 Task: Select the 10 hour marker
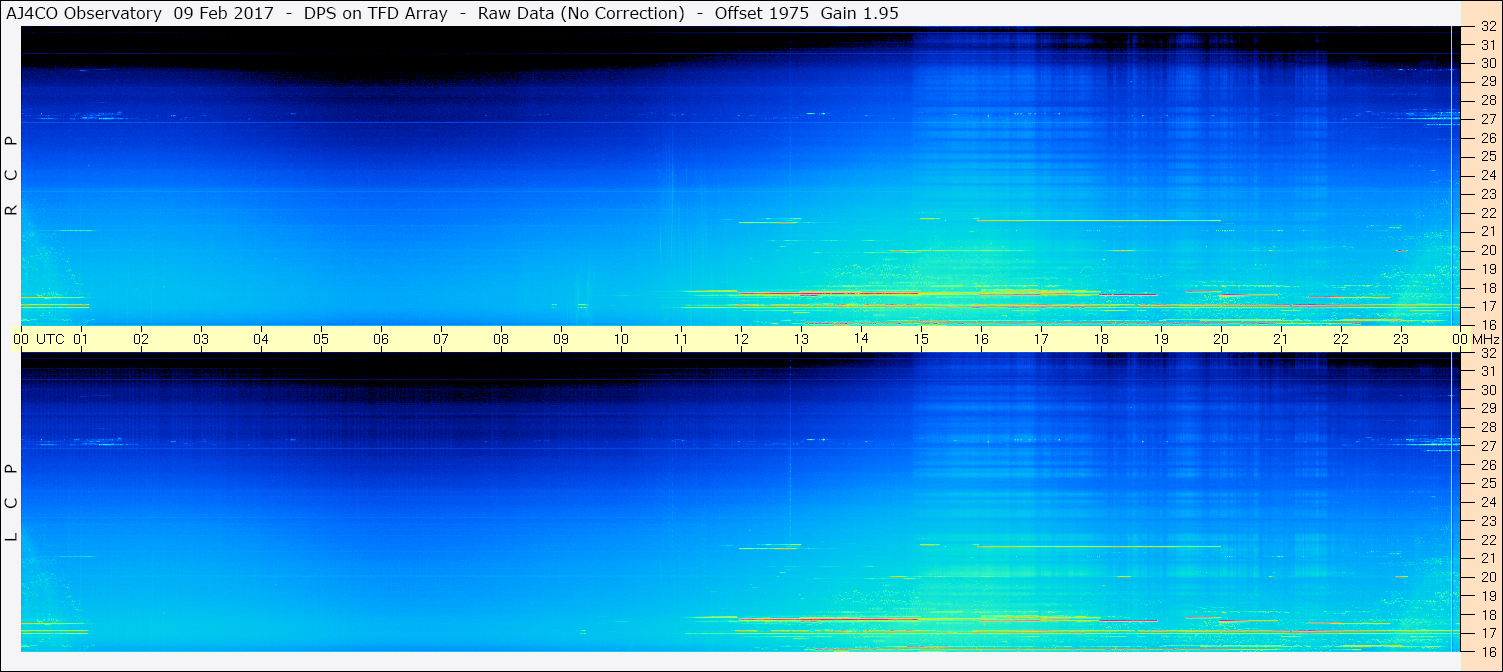[621, 339]
